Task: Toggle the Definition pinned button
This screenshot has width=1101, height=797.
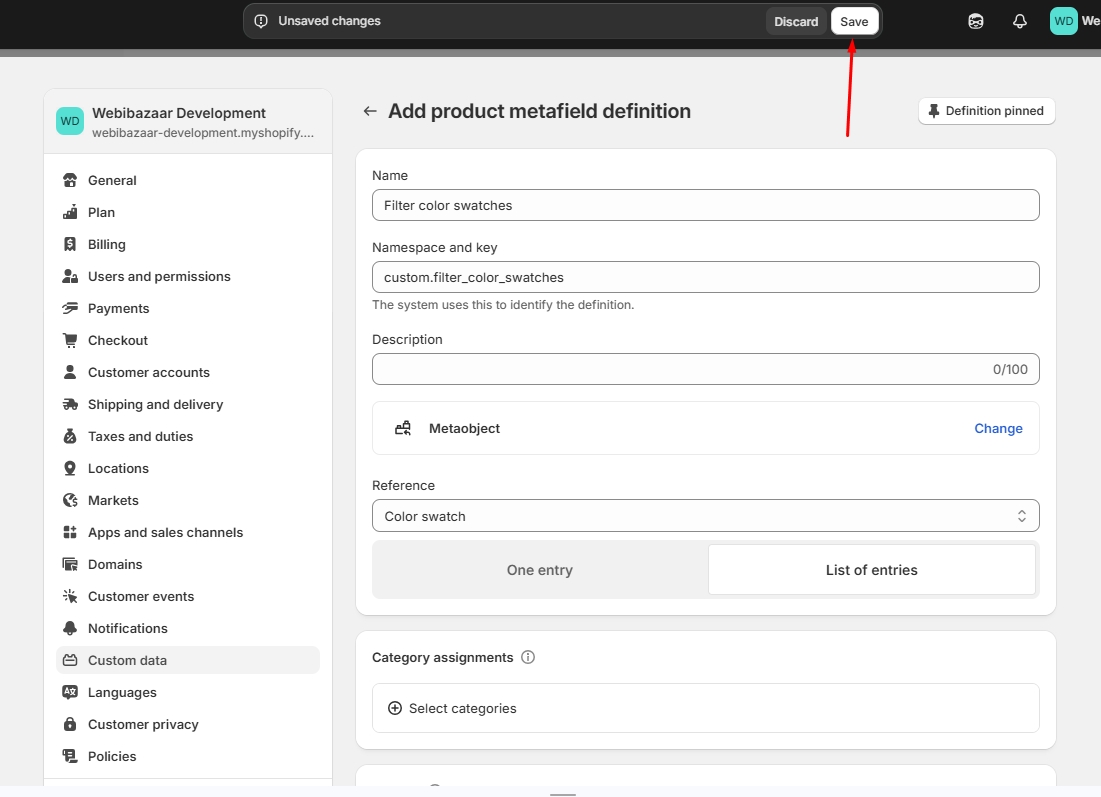Action: click(986, 111)
